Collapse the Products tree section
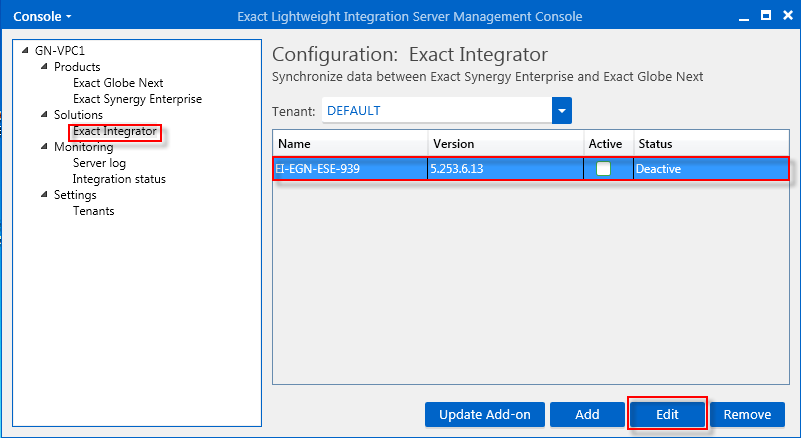Image resolution: width=801 pixels, height=438 pixels. (44, 67)
